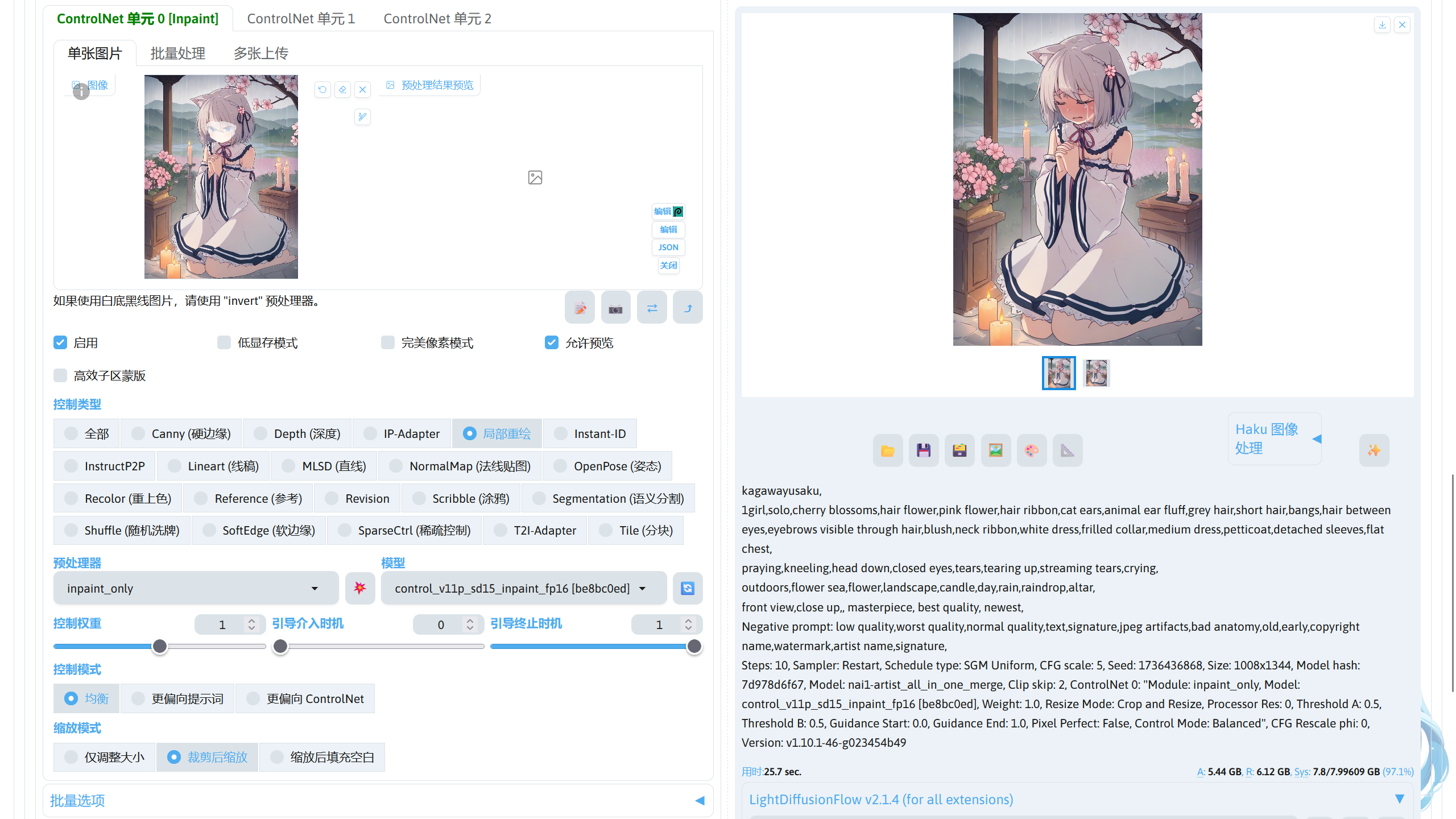Collapse the LightDiffusionFlow v2.1.4 section
Image resolution: width=1456 pixels, height=819 pixels.
(x=1399, y=799)
